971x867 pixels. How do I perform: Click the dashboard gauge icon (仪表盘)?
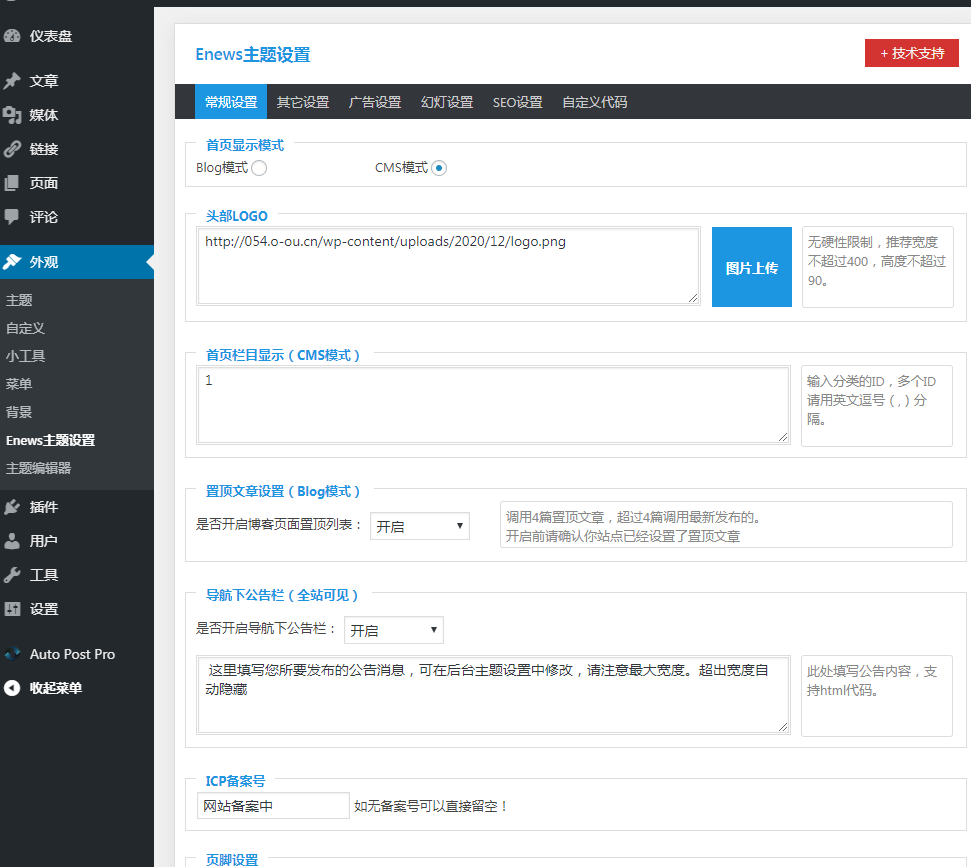[x=12, y=37]
